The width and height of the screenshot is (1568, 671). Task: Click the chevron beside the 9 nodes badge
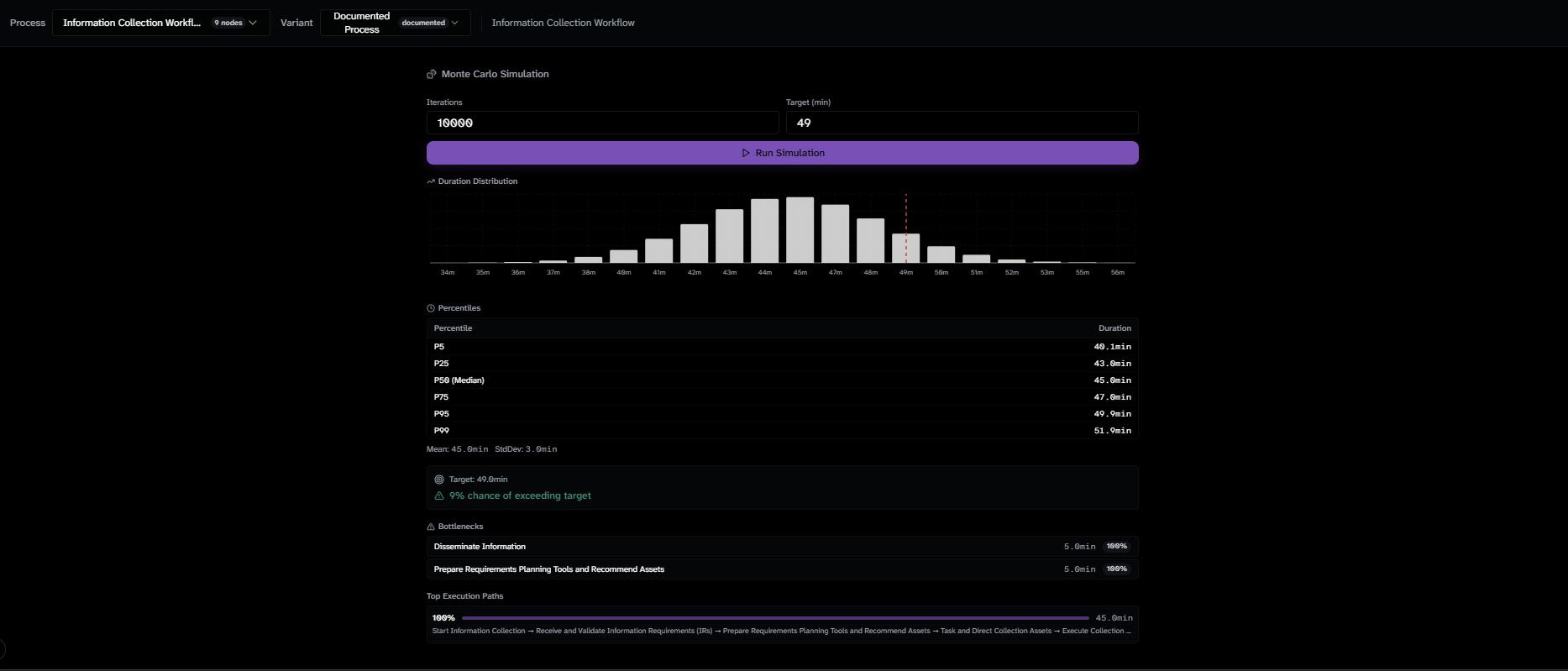pyautogui.click(x=253, y=23)
